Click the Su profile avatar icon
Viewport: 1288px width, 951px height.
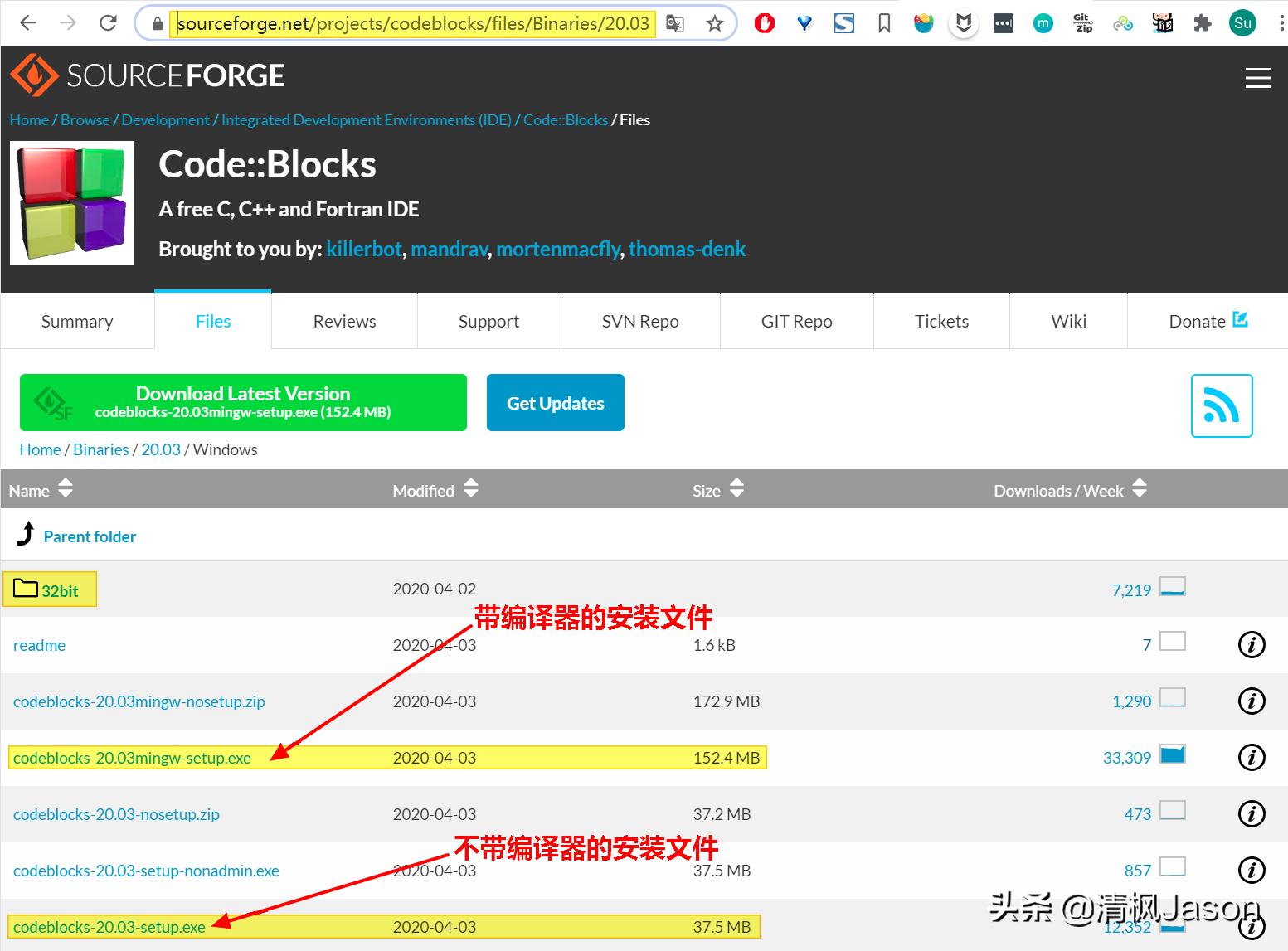1242,23
